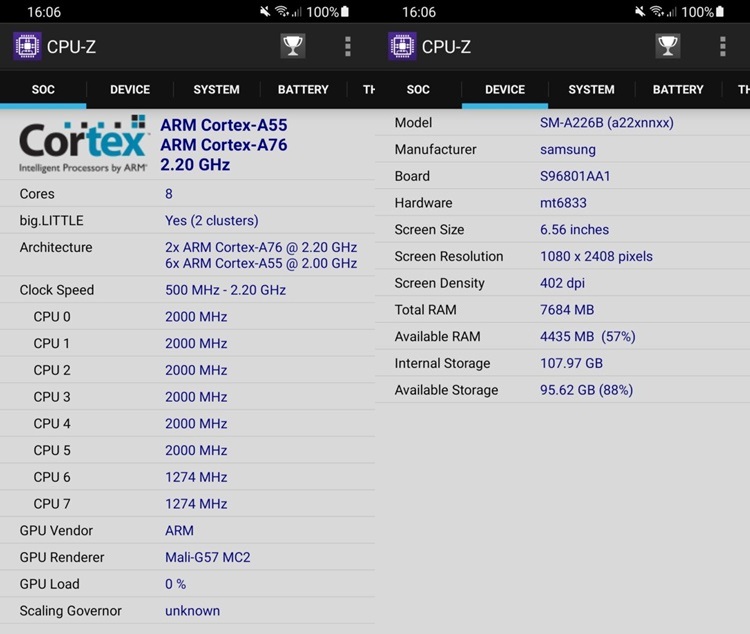
Task: Switch to SOC tab in right screen
Action: pos(418,89)
